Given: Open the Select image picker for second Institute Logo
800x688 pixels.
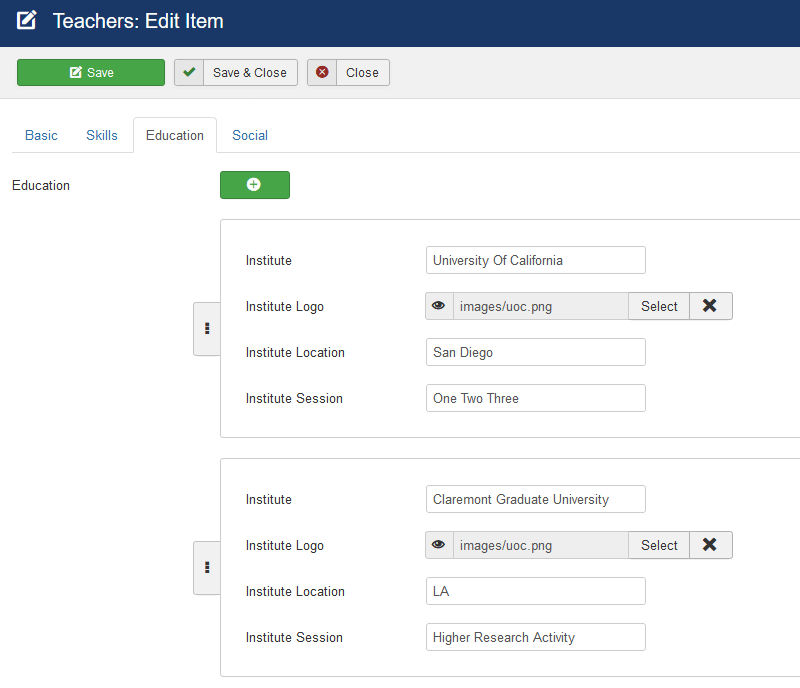Looking at the screenshot, I should (659, 545).
